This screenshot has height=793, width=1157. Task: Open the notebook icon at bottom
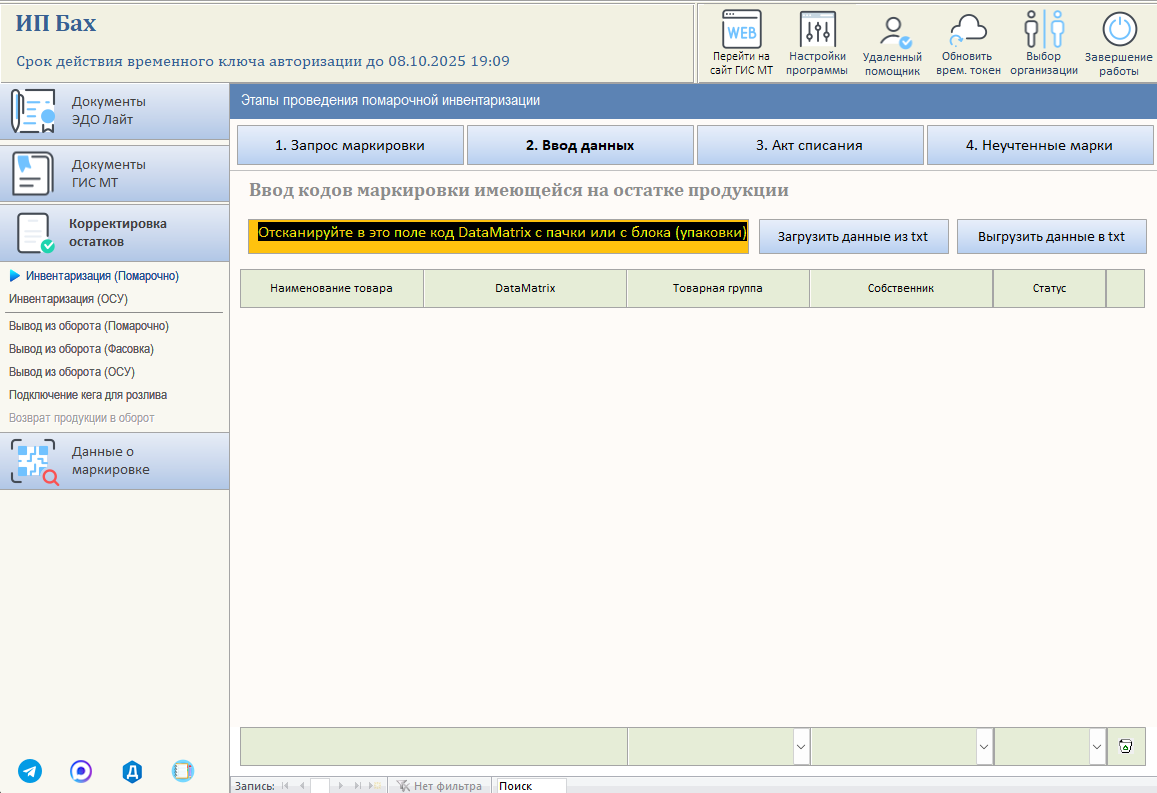pyautogui.click(x=182, y=771)
